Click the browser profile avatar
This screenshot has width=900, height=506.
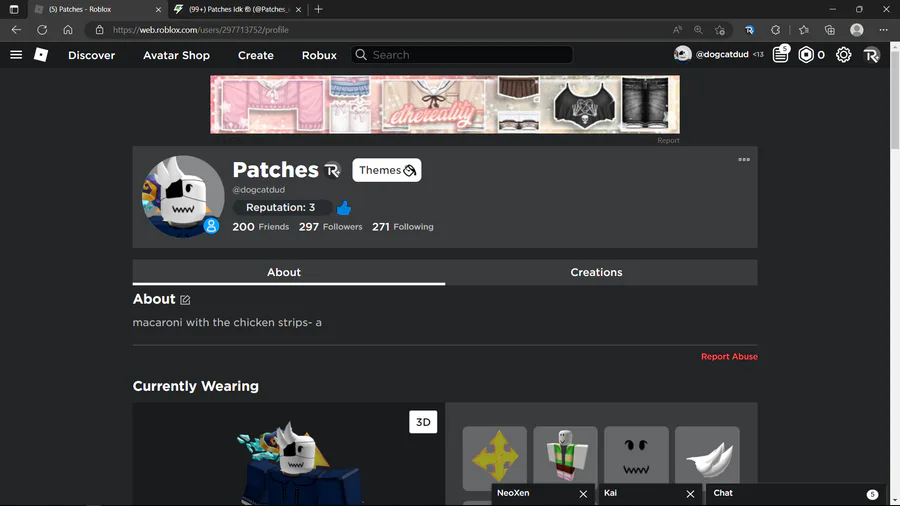point(856,30)
